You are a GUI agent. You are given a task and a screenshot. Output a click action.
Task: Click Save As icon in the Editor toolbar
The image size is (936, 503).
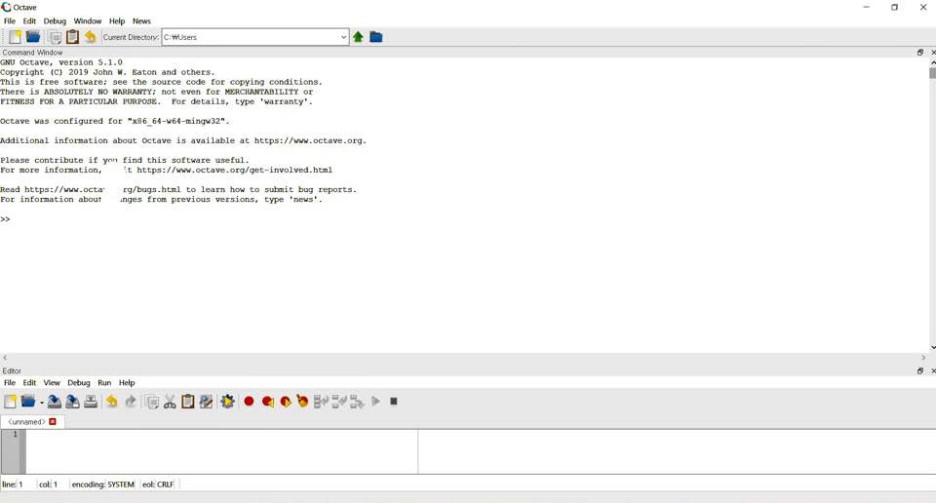[72, 402]
